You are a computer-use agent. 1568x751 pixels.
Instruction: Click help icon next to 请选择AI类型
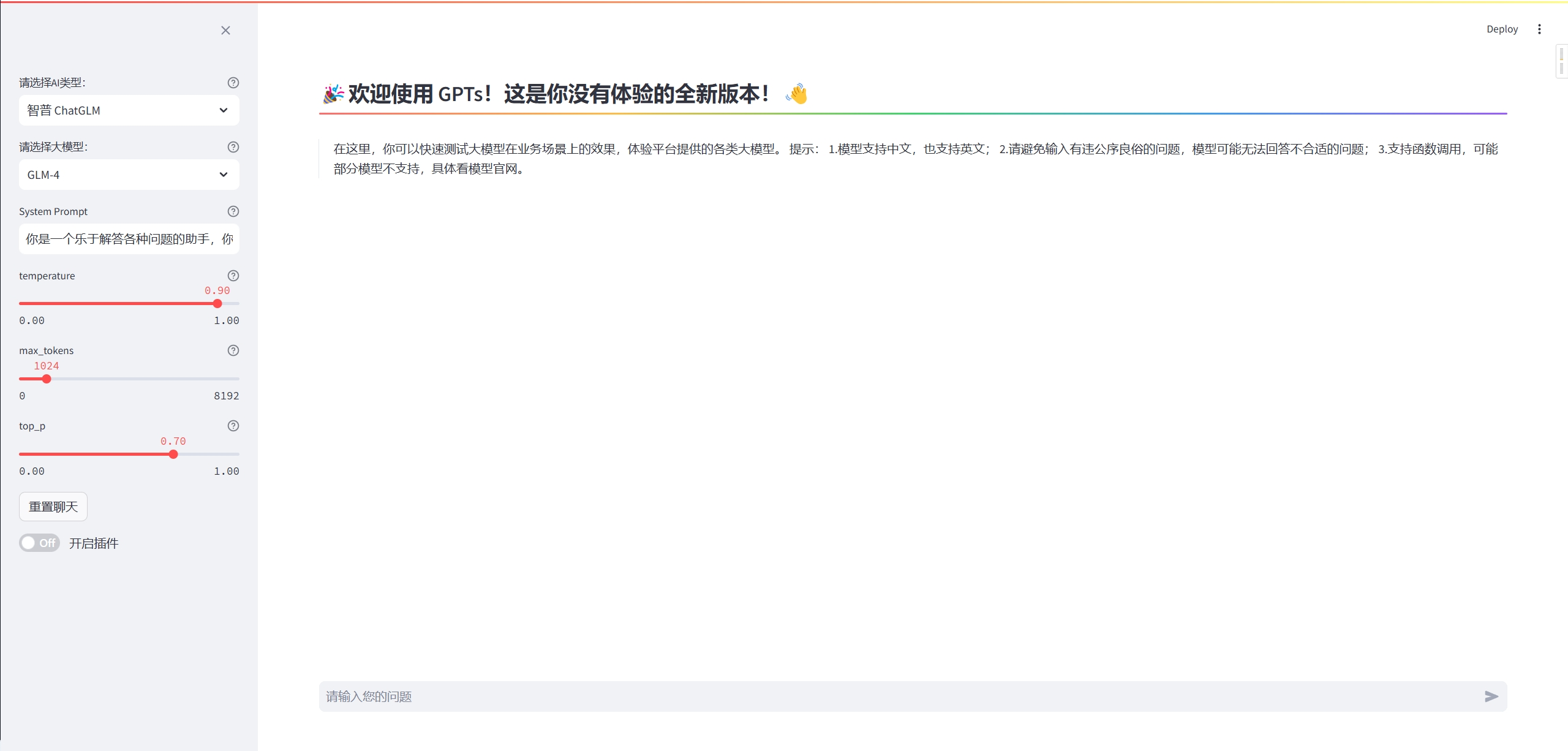pos(233,83)
